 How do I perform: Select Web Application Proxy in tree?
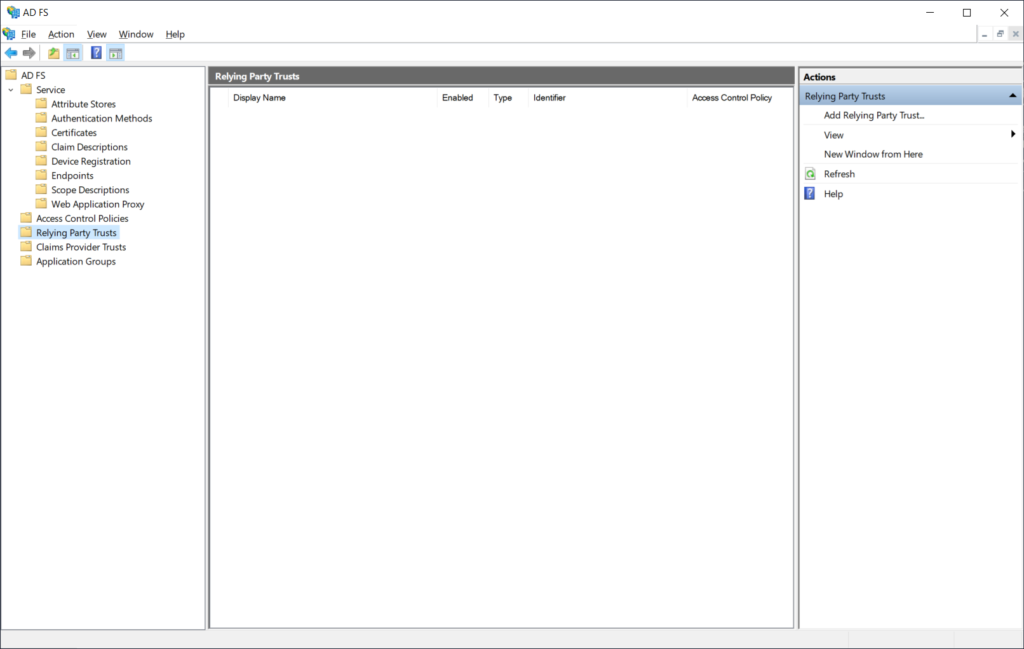click(x=98, y=204)
